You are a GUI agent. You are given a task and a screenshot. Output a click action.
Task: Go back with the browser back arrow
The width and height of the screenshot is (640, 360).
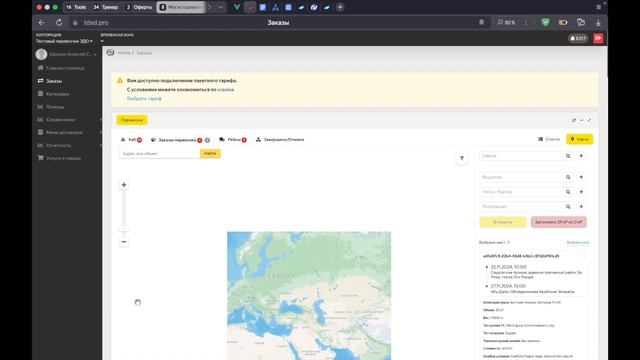pyautogui.click(x=41, y=23)
